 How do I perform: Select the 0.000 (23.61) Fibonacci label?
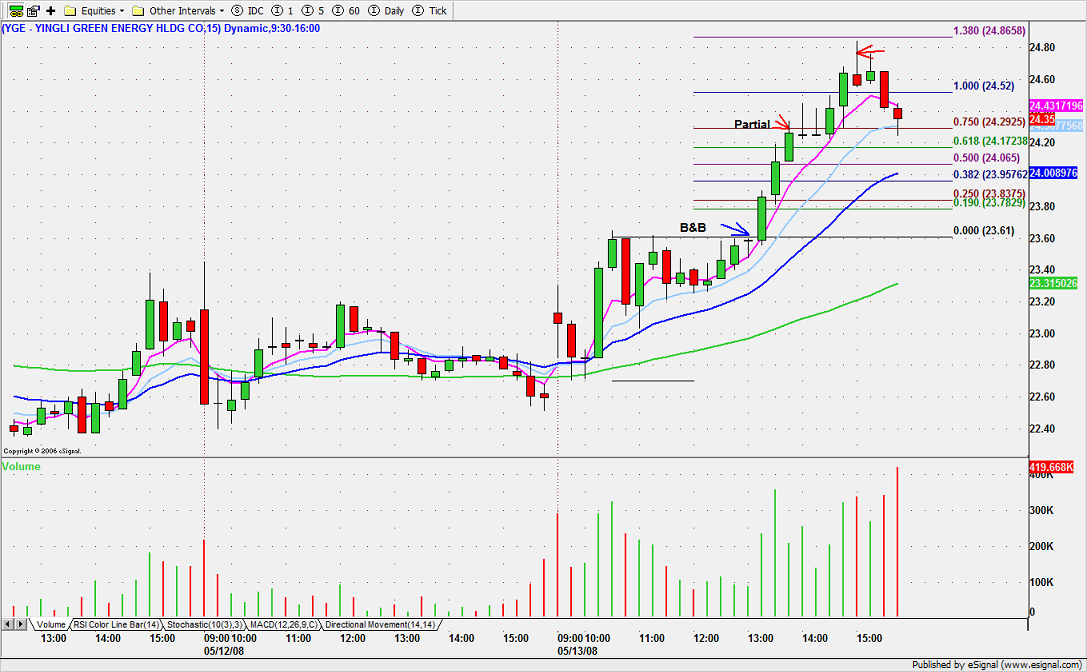984,231
